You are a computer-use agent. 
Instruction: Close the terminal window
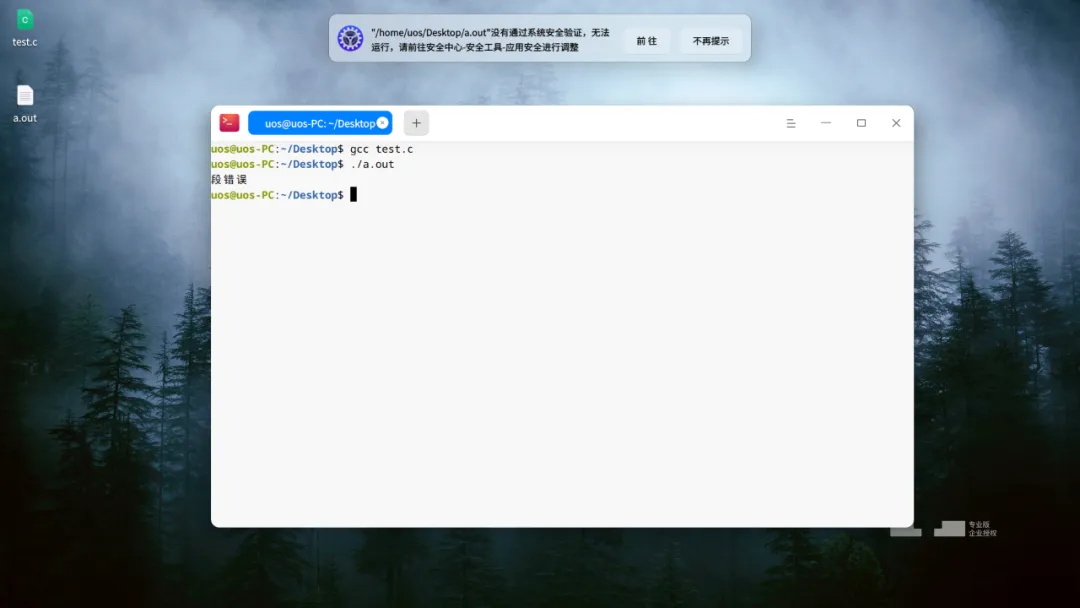pyautogui.click(x=896, y=123)
